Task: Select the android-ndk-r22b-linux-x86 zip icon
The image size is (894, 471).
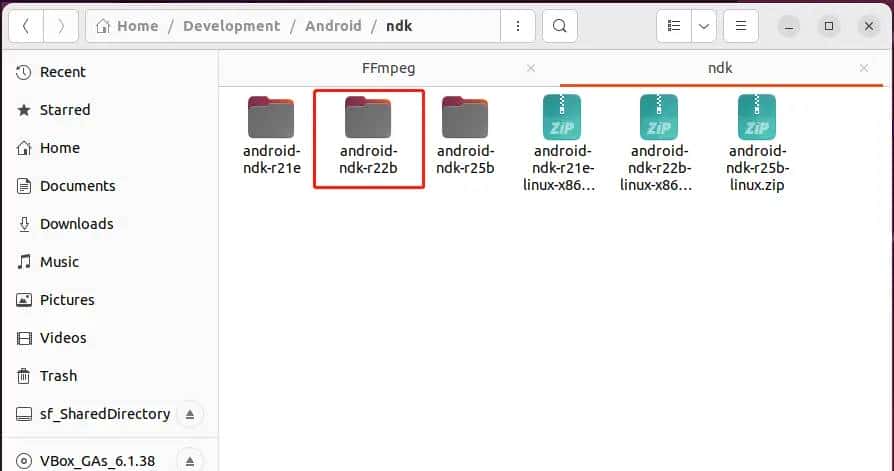Action: pos(659,117)
